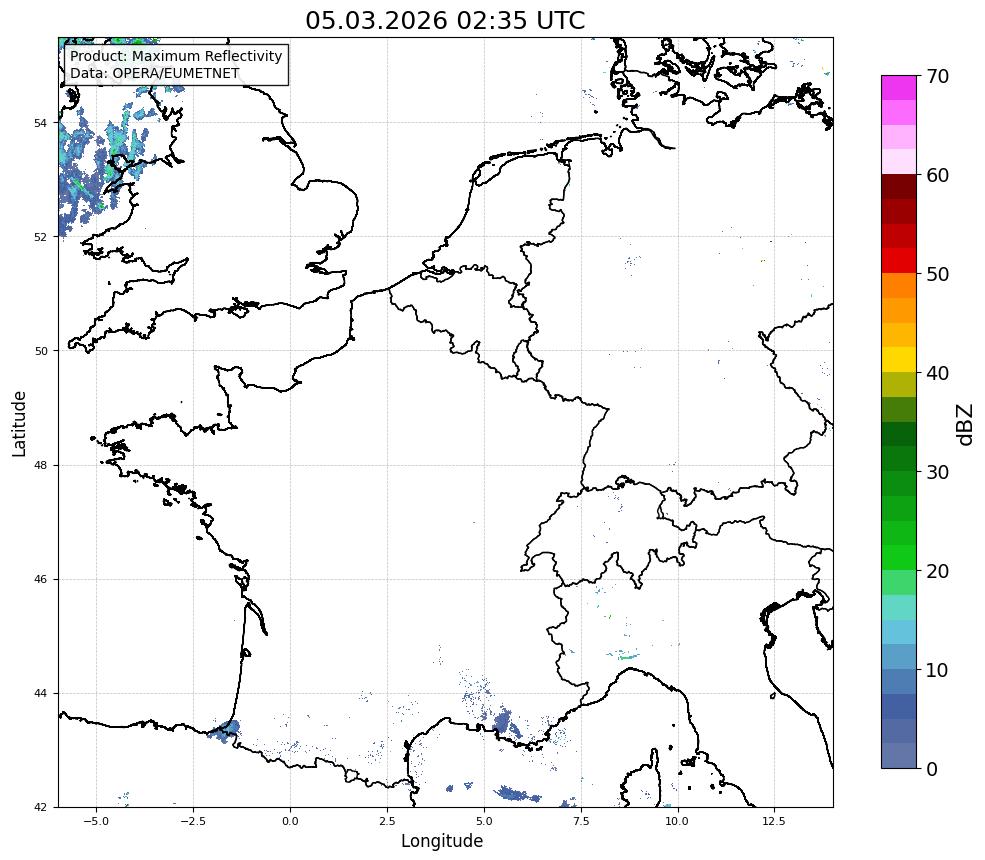Click the colorbar tick label 20
Viewport: 985px width, 860px height.
point(937,571)
